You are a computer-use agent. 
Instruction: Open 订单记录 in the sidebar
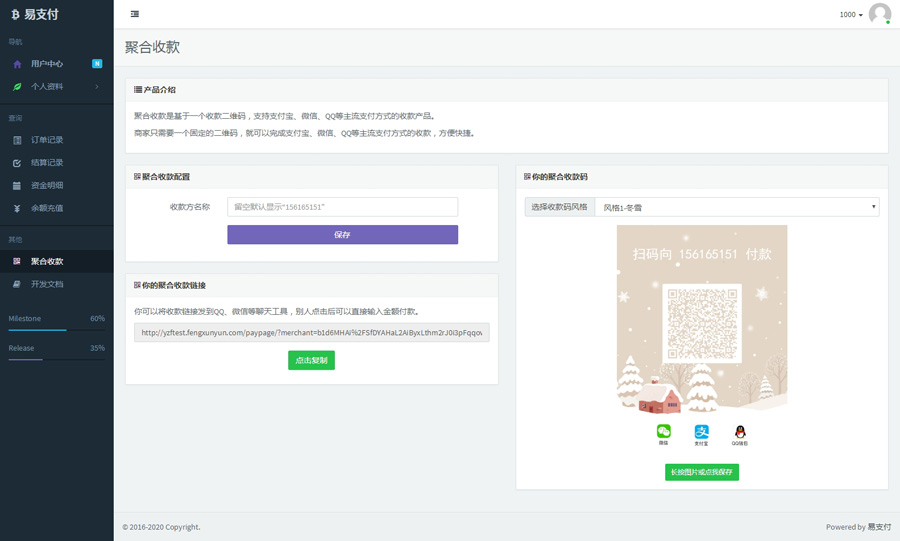(x=47, y=140)
